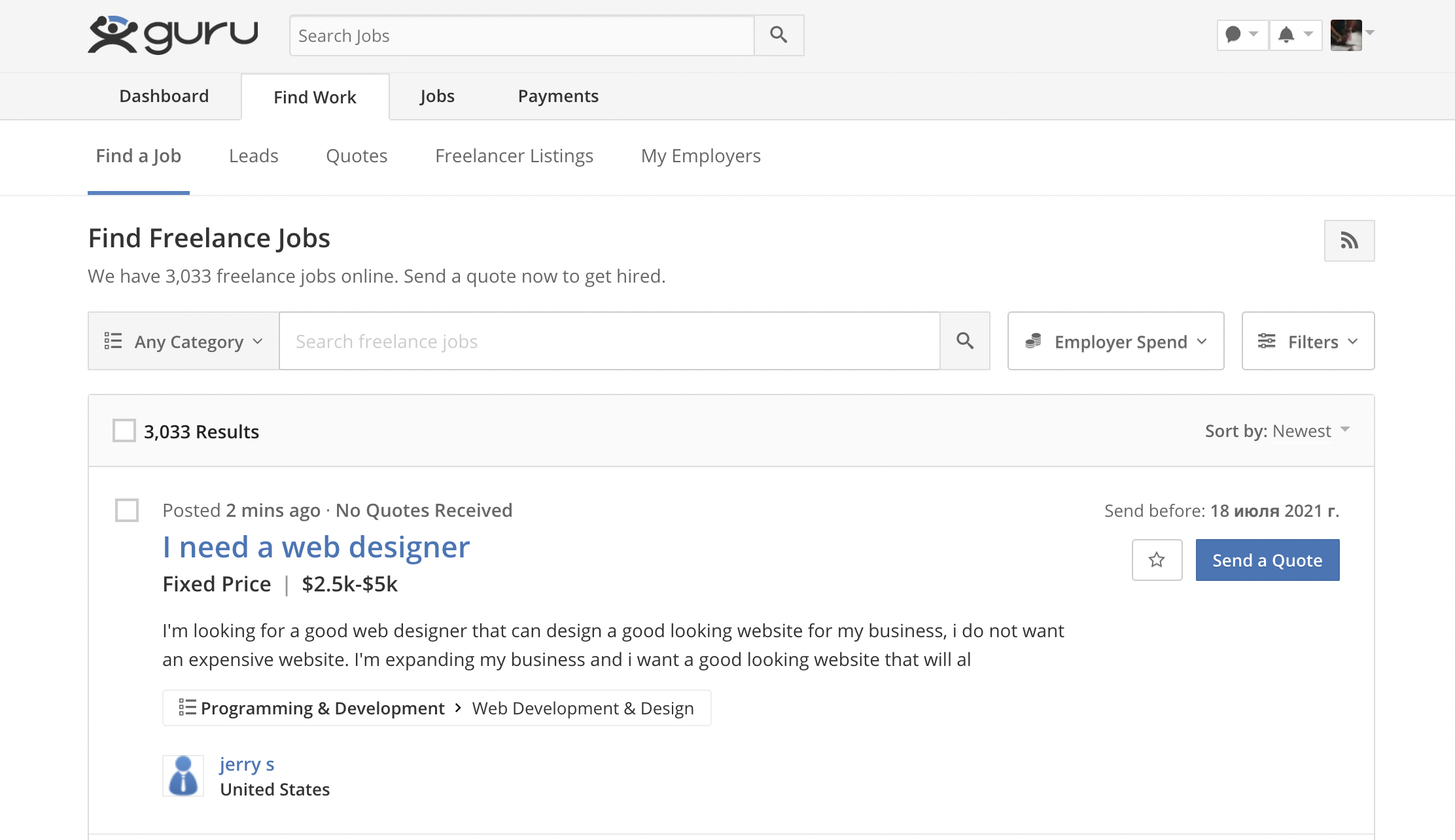Click the RSS feed icon
This screenshot has width=1455, height=840.
click(1348, 241)
